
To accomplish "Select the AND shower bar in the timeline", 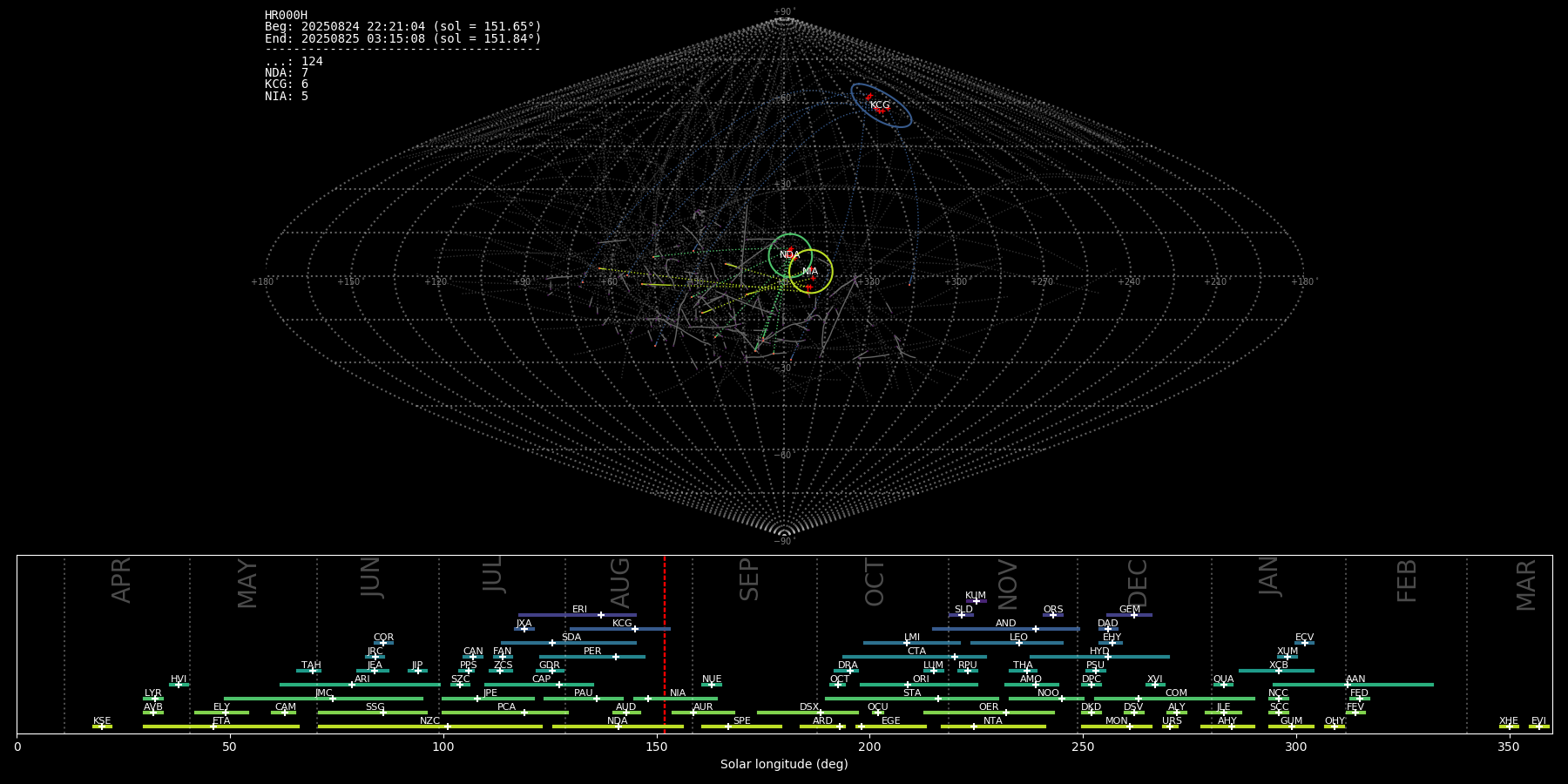I will [1006, 629].
